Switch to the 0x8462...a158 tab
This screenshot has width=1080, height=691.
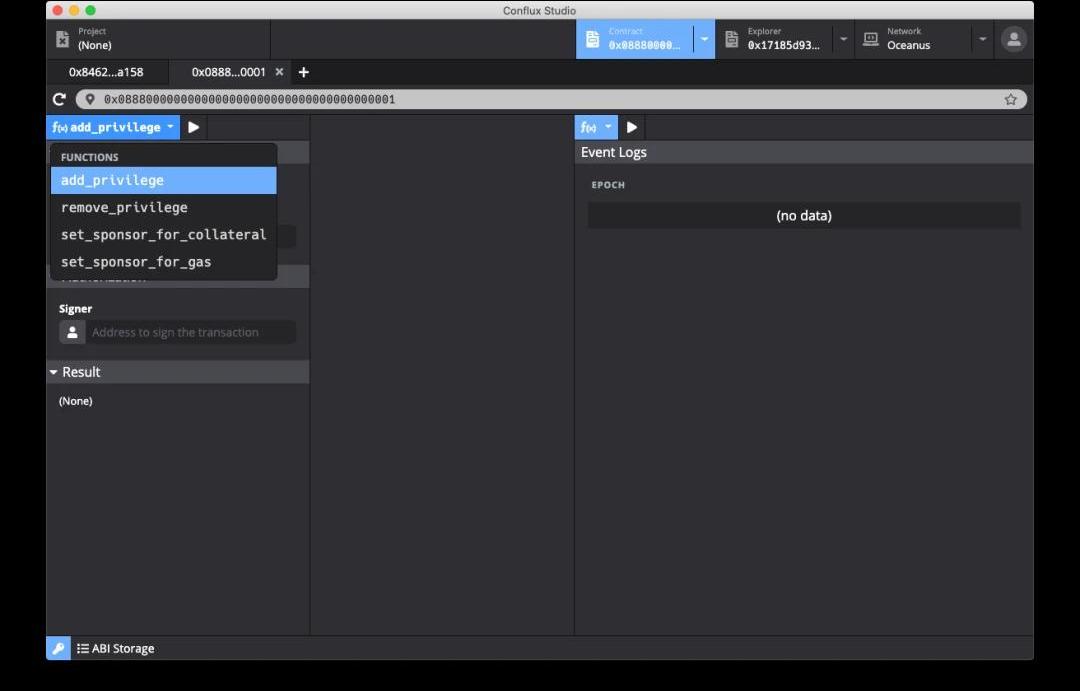click(x=105, y=72)
